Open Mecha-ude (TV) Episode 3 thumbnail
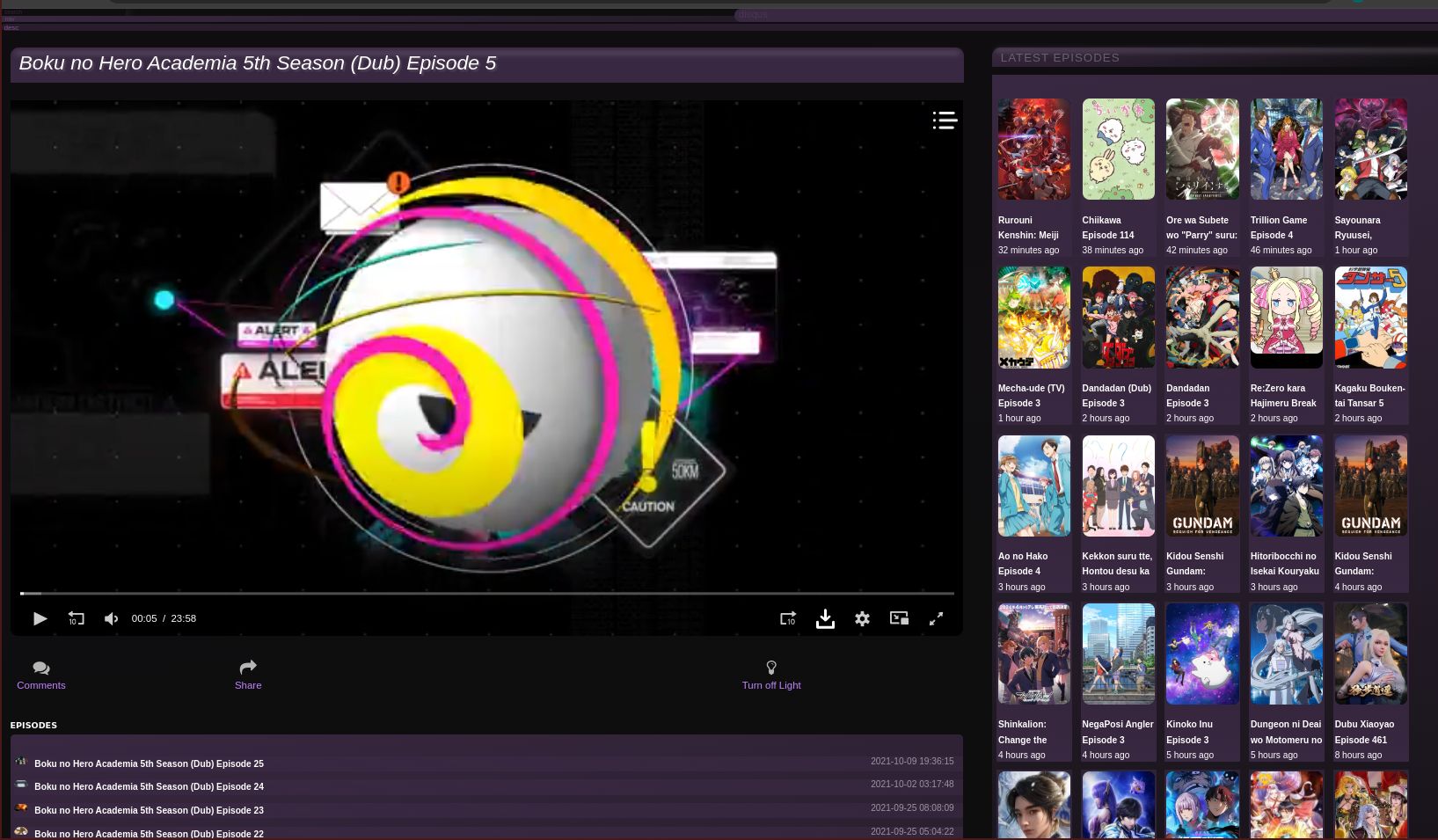Image resolution: width=1438 pixels, height=840 pixels. (1033, 318)
